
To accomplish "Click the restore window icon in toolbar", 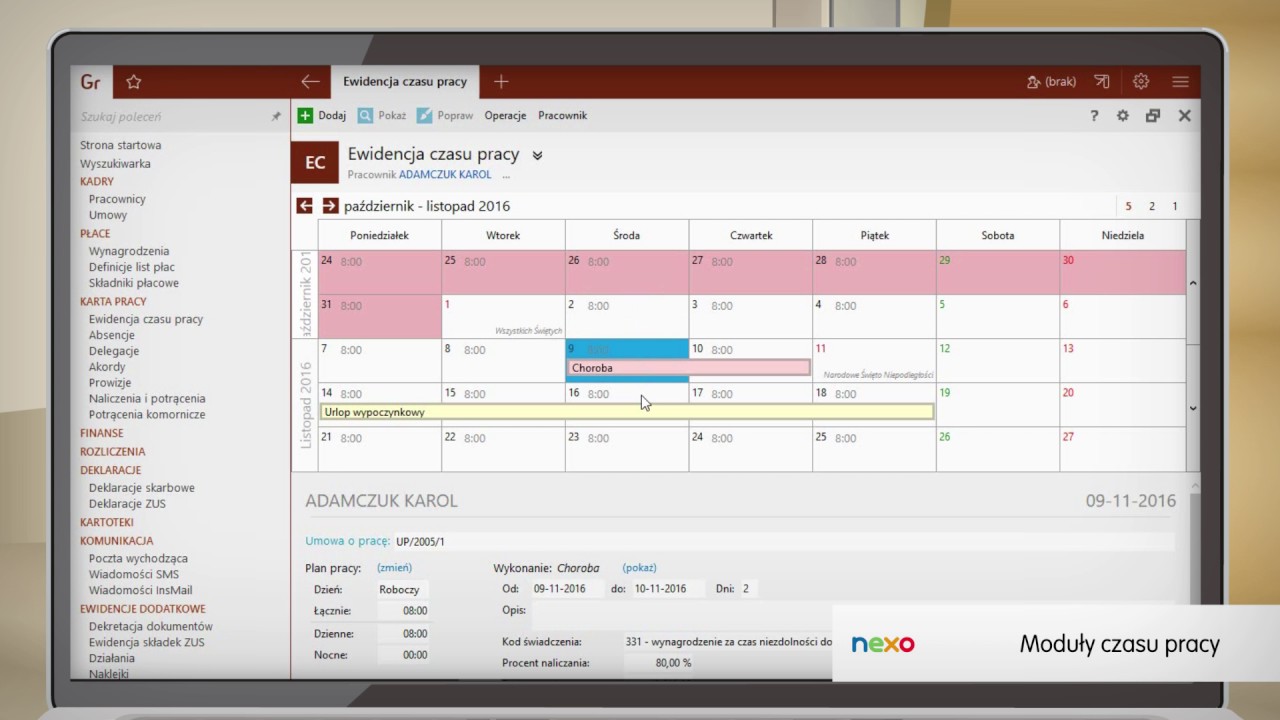I will tap(1153, 115).
